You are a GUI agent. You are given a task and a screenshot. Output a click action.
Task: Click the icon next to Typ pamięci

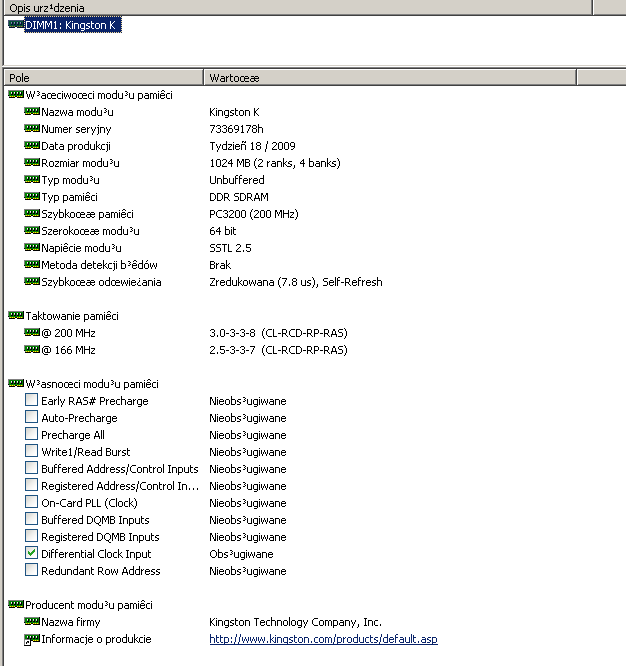pyautogui.click(x=32, y=197)
